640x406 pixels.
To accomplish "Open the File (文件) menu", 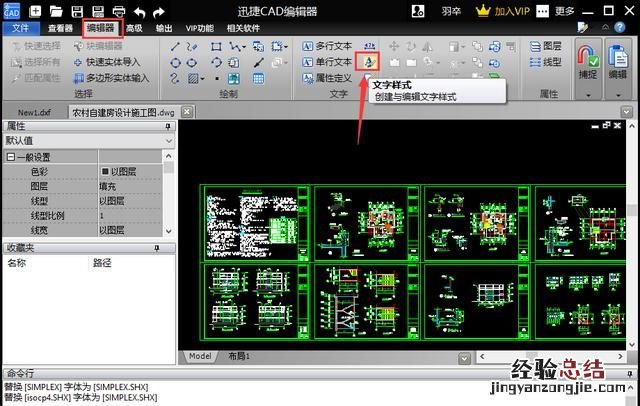I will (21, 28).
